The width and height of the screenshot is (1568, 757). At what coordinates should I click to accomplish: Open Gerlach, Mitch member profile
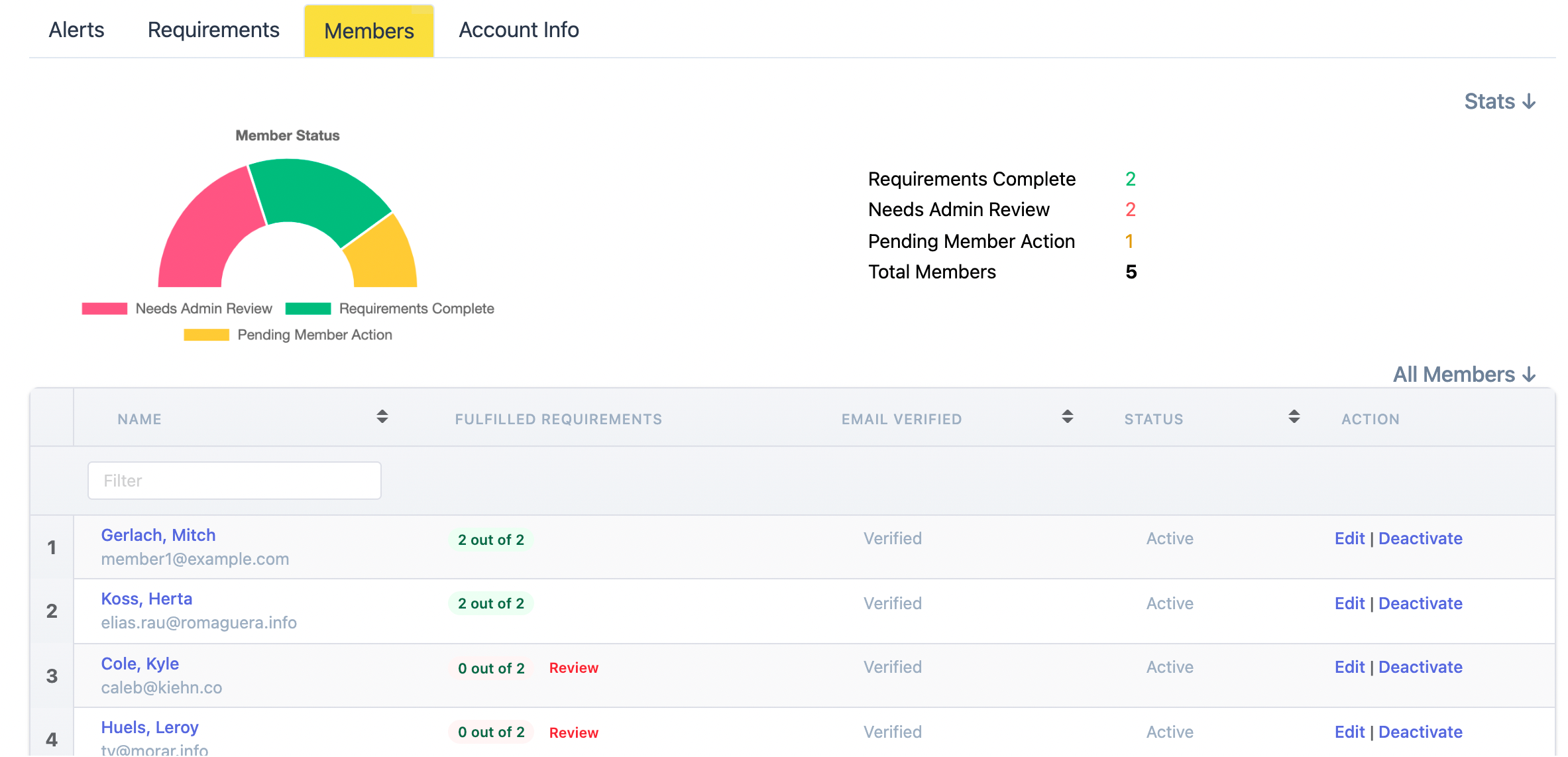point(158,535)
